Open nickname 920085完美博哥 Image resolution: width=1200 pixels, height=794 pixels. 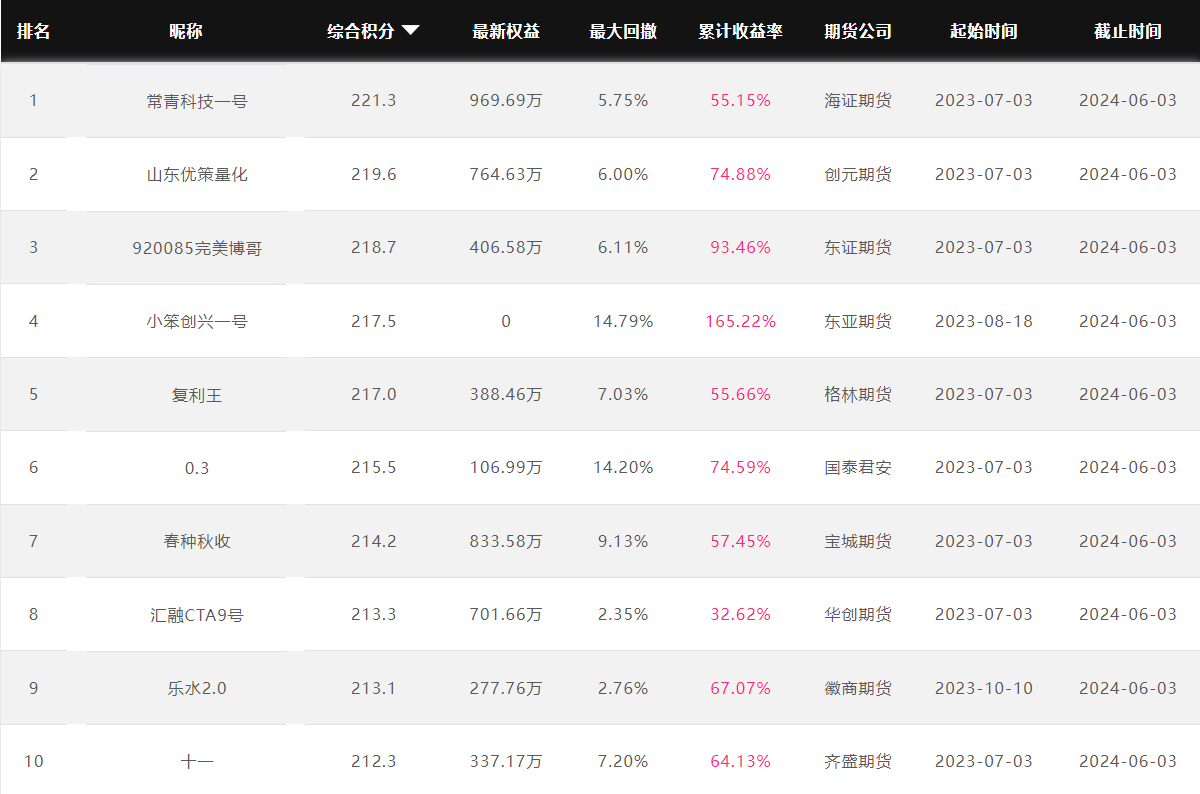click(197, 247)
